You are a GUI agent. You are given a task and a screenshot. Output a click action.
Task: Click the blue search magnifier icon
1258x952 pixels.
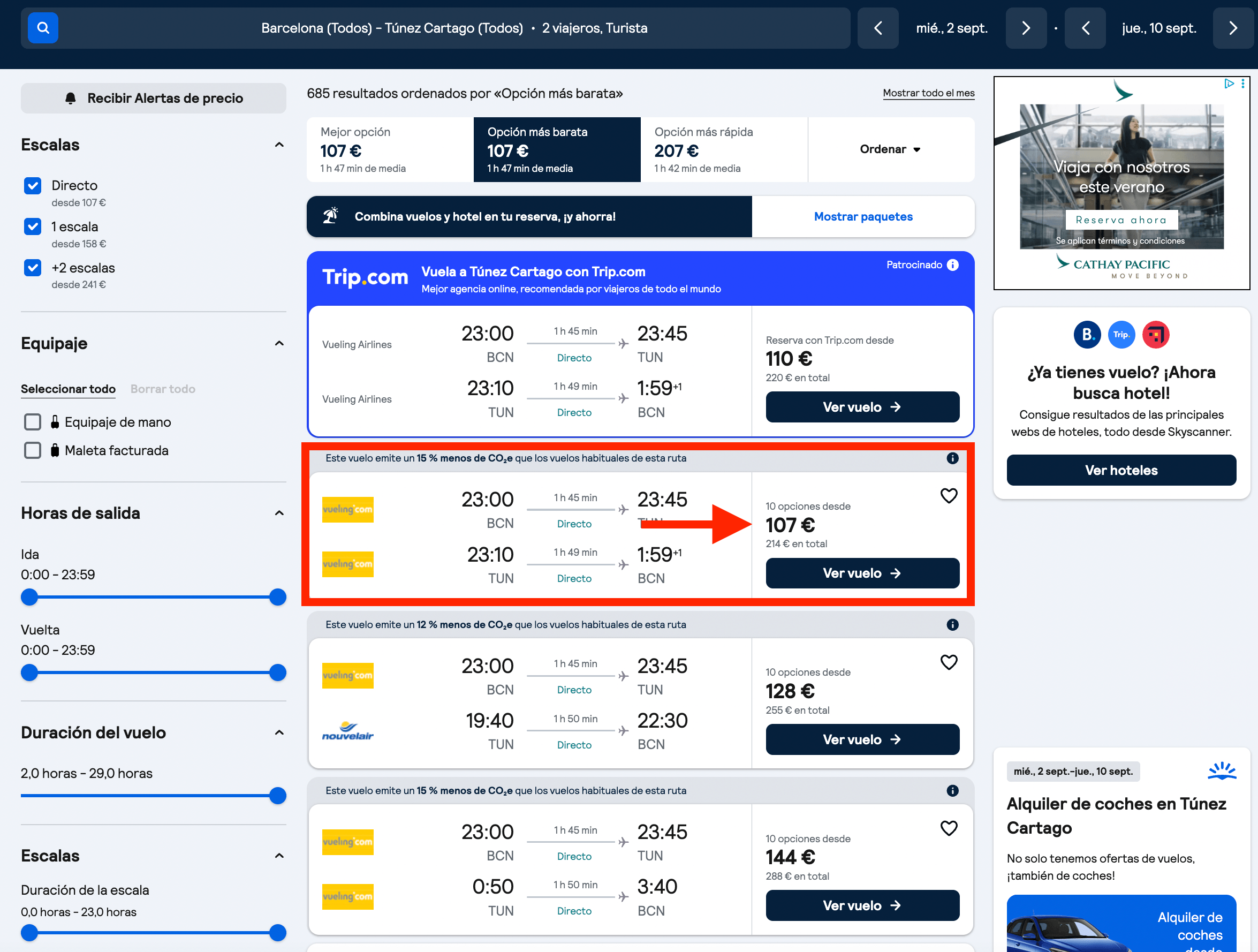pyautogui.click(x=43, y=28)
